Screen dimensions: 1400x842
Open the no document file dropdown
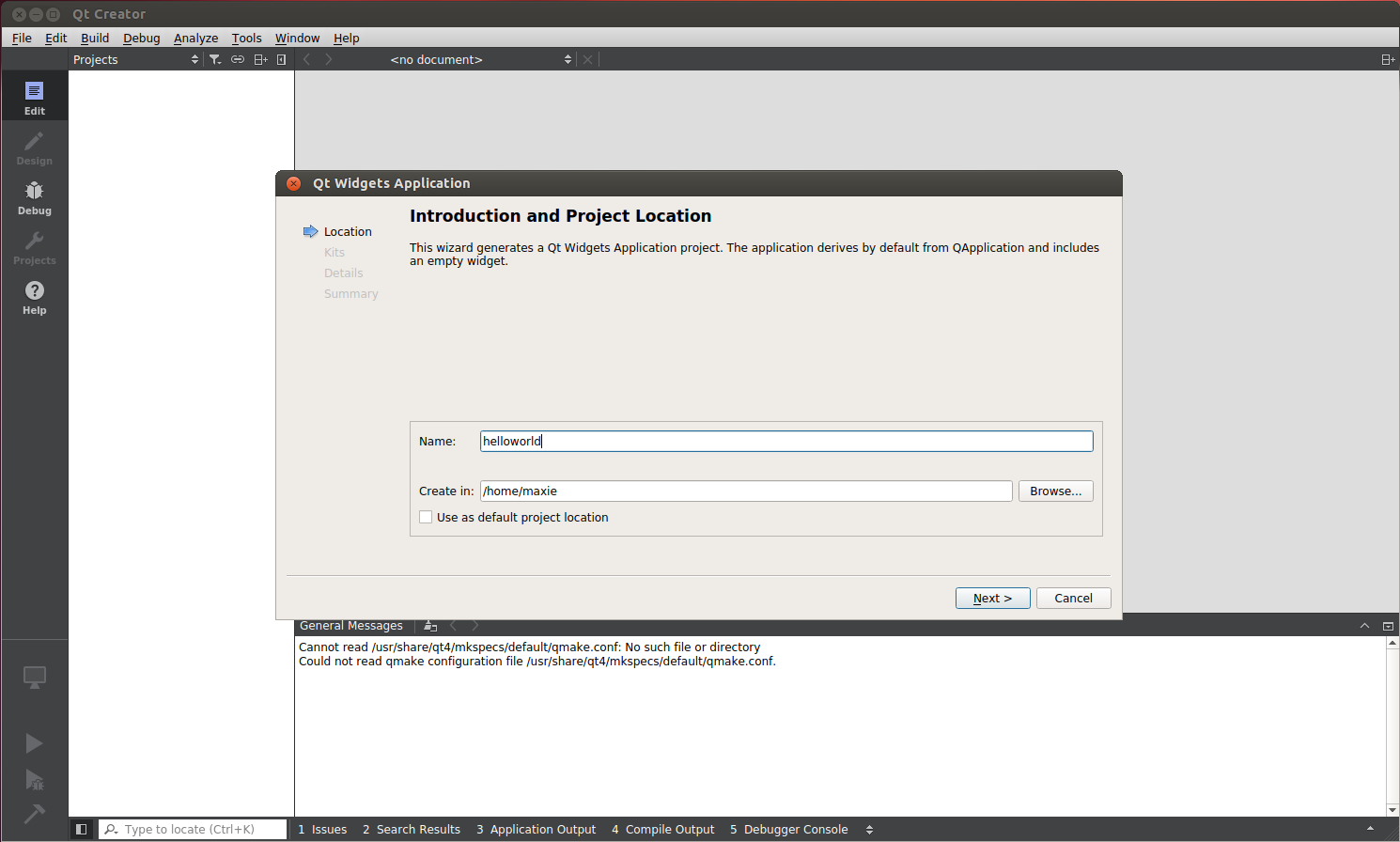pyautogui.click(x=480, y=59)
